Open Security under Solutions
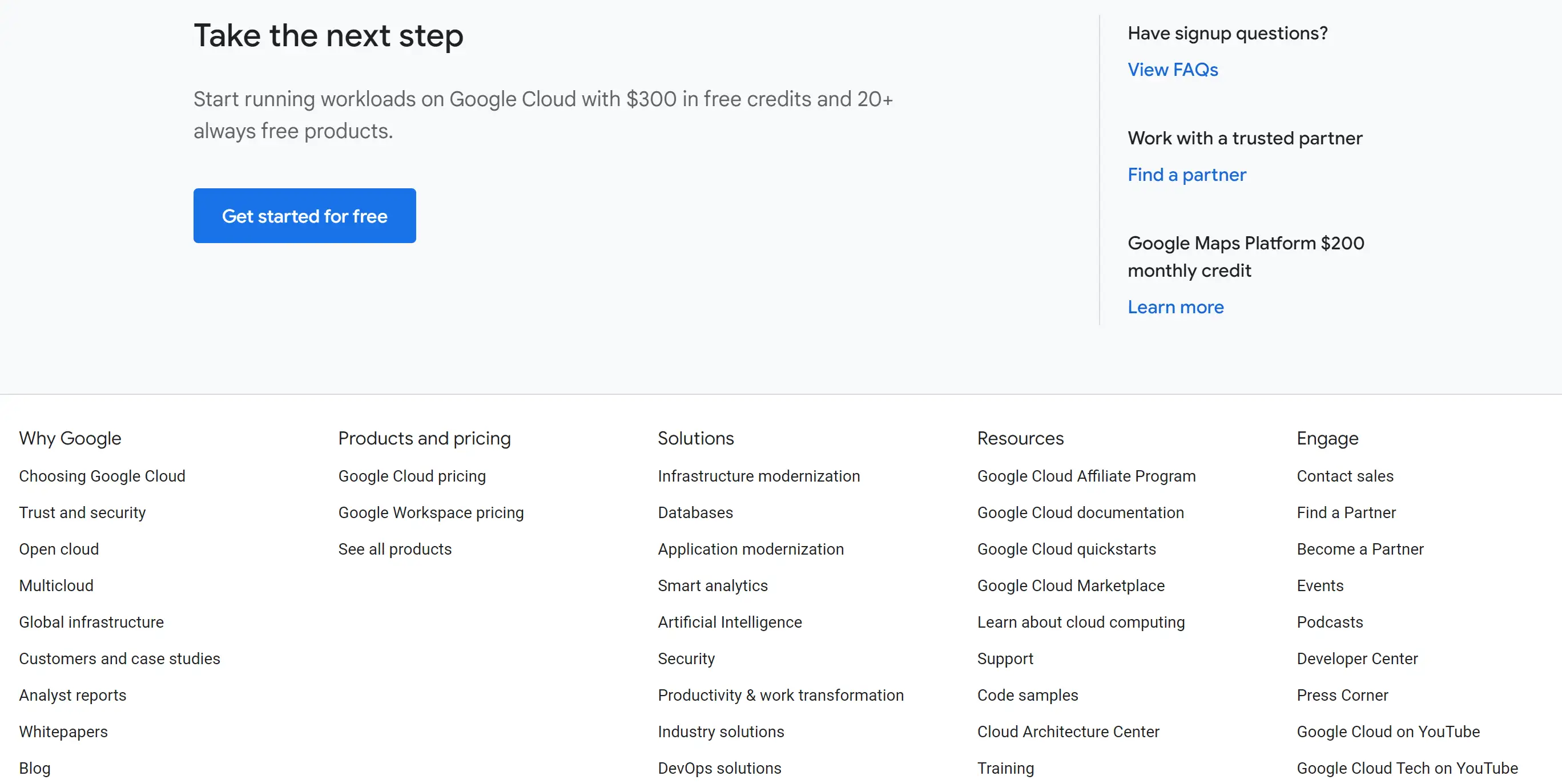This screenshot has width=1562, height=784. [686, 658]
